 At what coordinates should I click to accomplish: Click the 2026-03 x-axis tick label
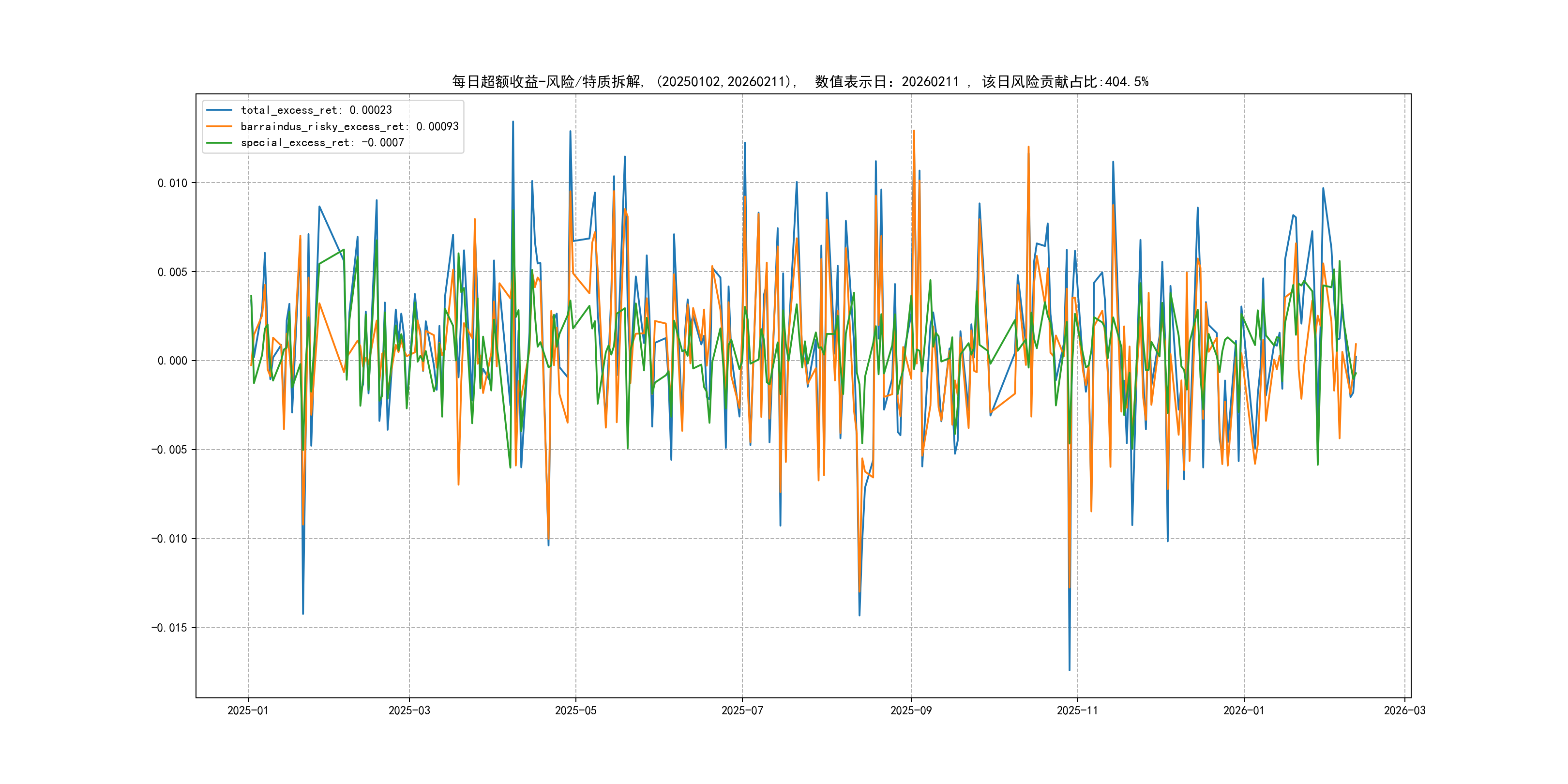[x=1404, y=710]
